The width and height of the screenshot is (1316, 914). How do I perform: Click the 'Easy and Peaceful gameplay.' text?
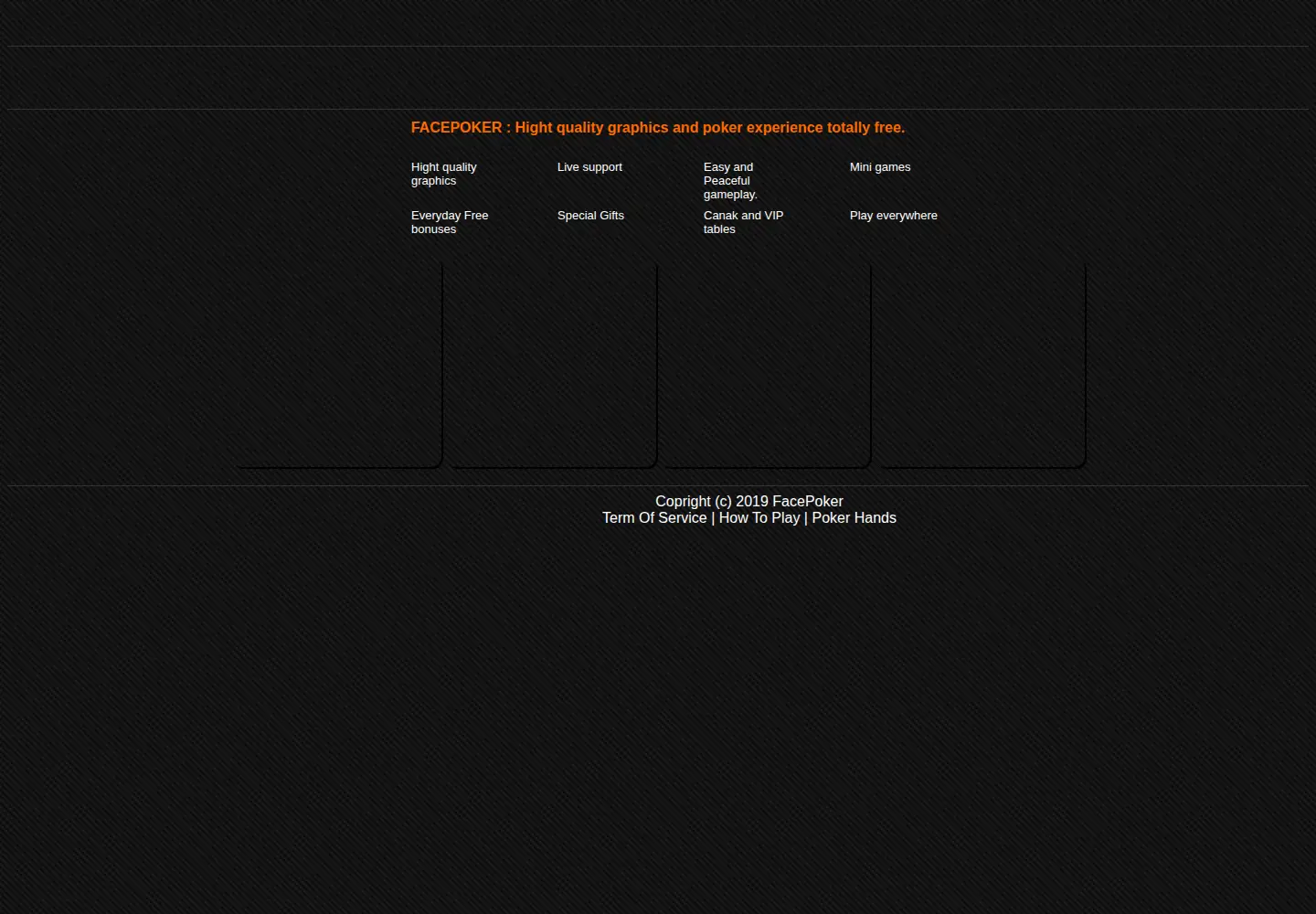tap(730, 181)
